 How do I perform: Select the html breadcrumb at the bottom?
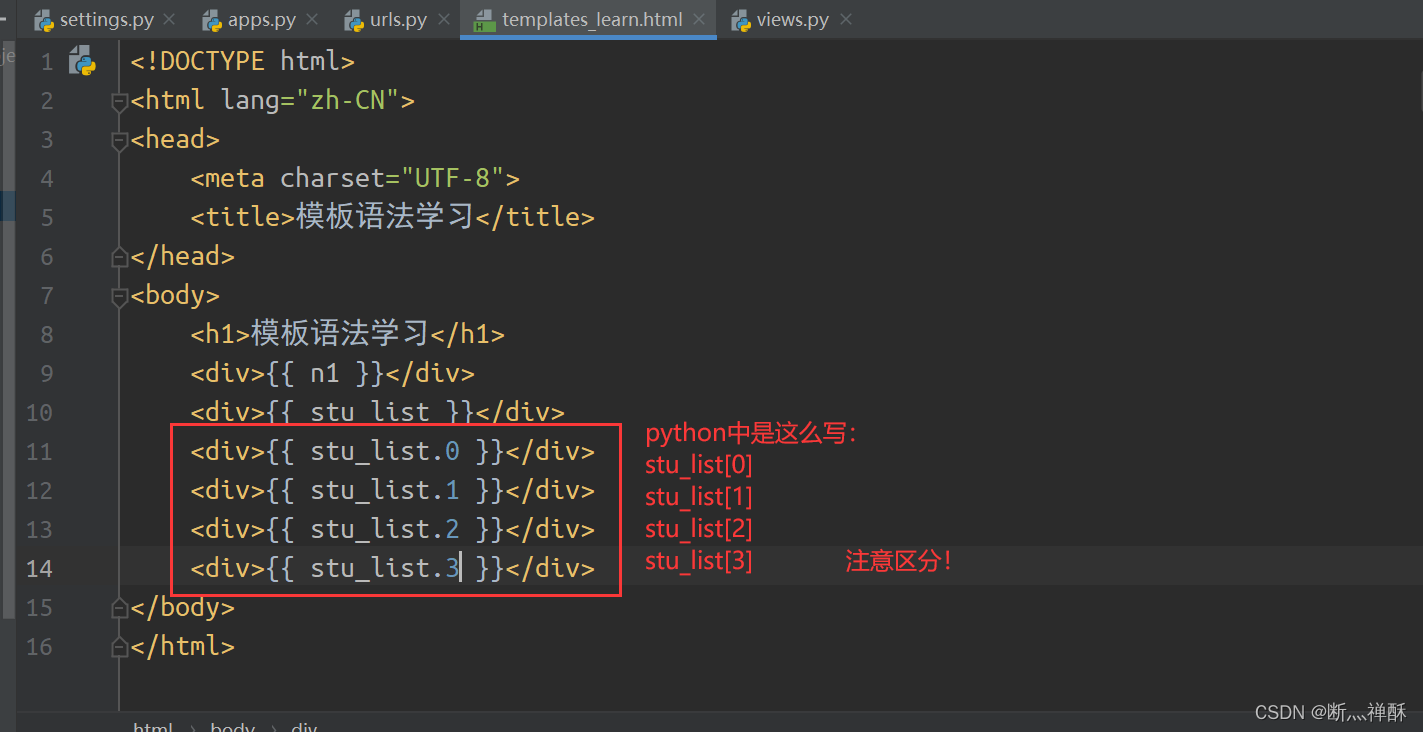[153, 727]
